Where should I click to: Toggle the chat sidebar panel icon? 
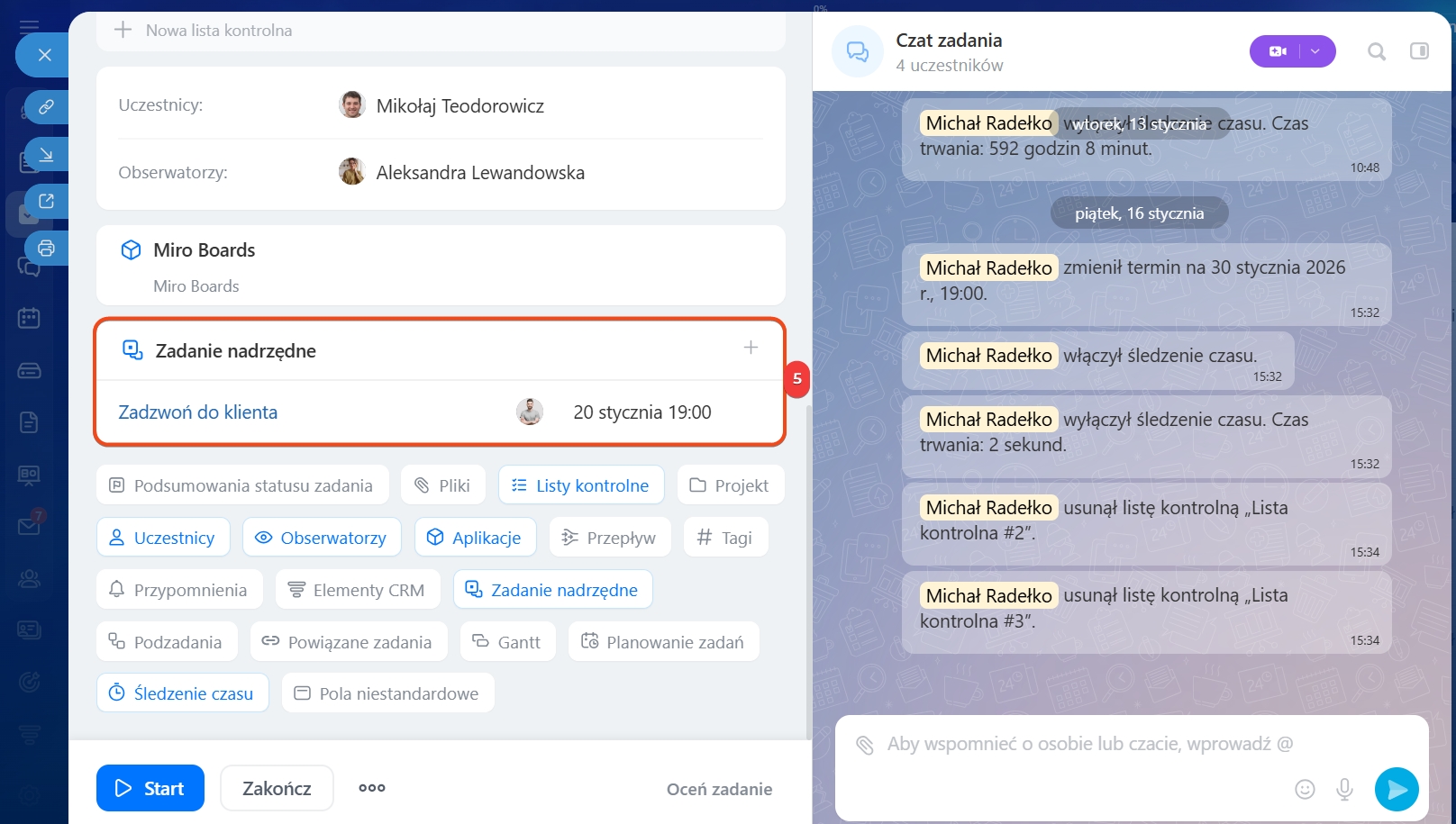click(1419, 52)
